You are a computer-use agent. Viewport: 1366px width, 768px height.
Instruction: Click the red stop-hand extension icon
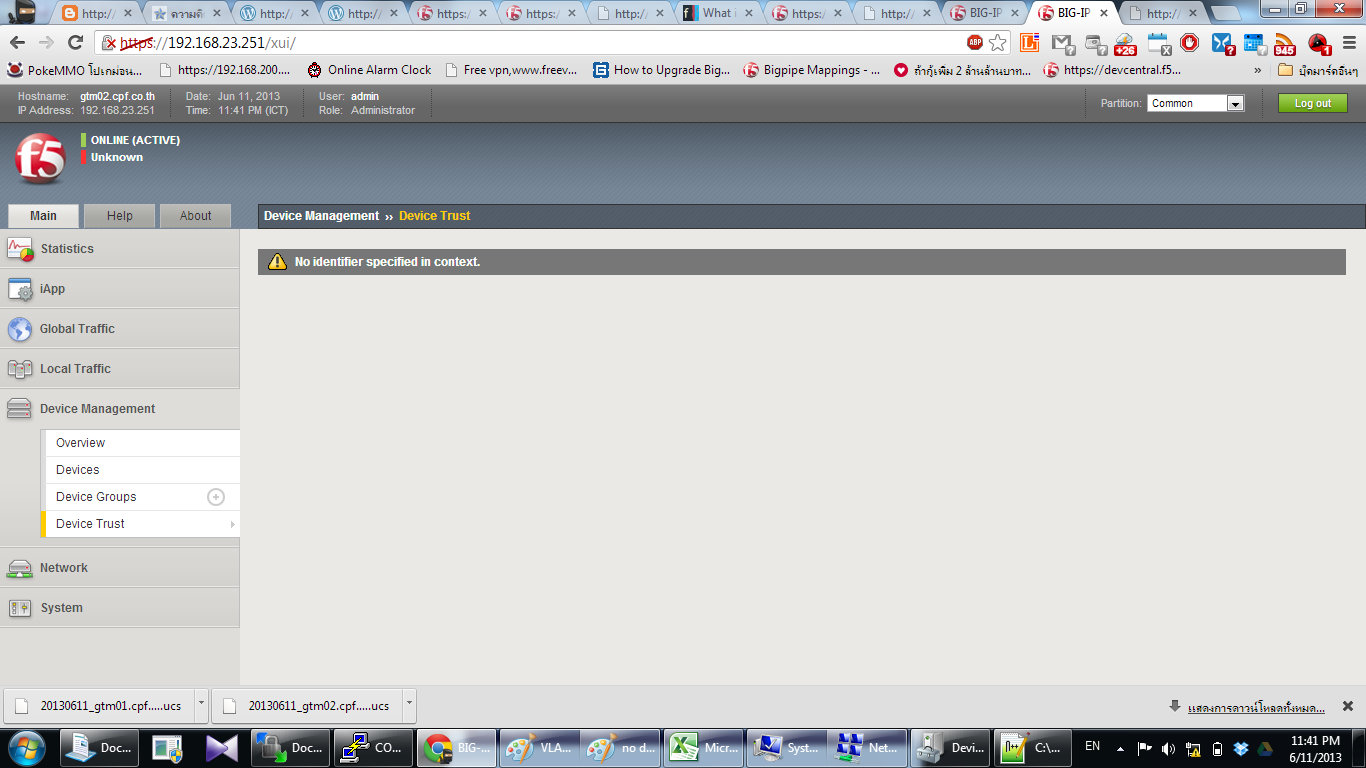(x=1189, y=42)
